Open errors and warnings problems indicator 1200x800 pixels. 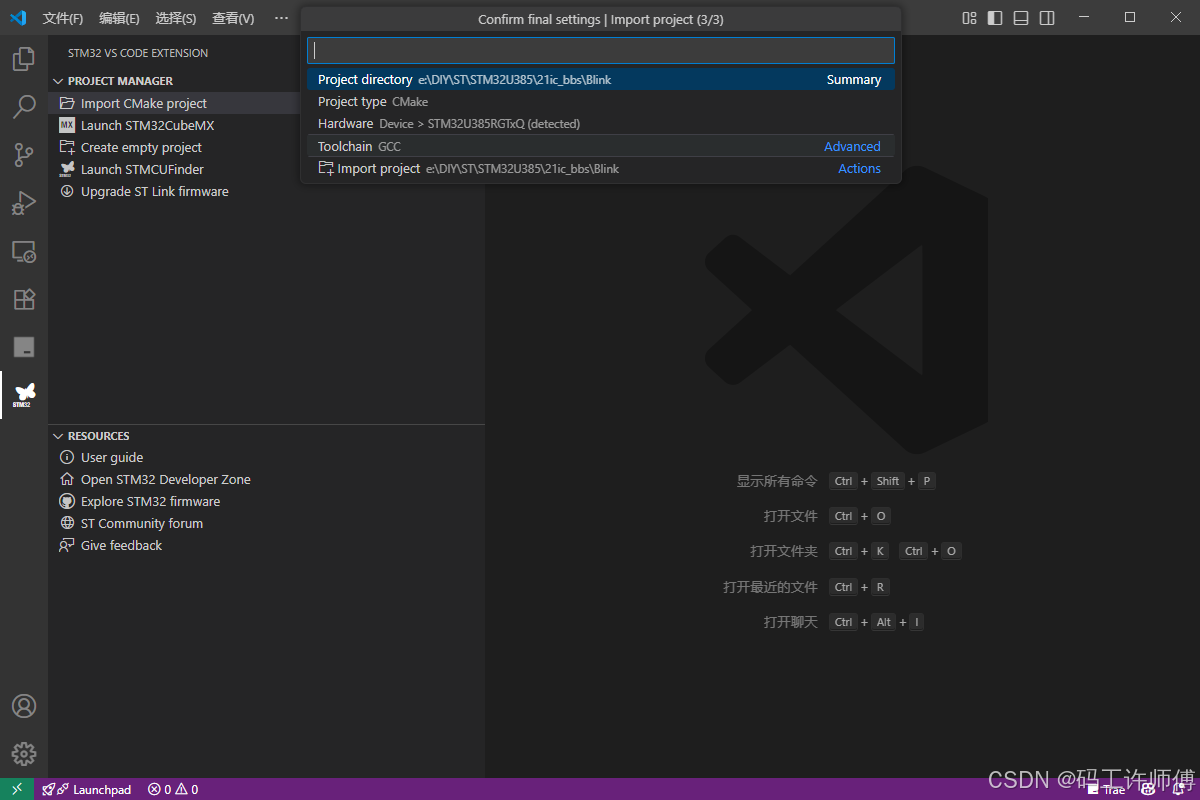point(173,789)
